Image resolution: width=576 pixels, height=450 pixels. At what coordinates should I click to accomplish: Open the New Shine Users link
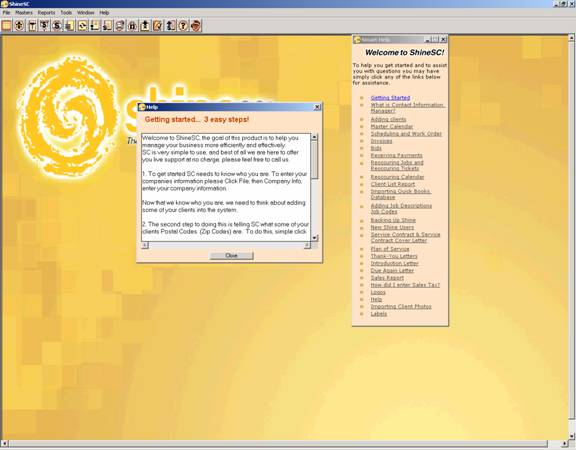[x=392, y=227]
